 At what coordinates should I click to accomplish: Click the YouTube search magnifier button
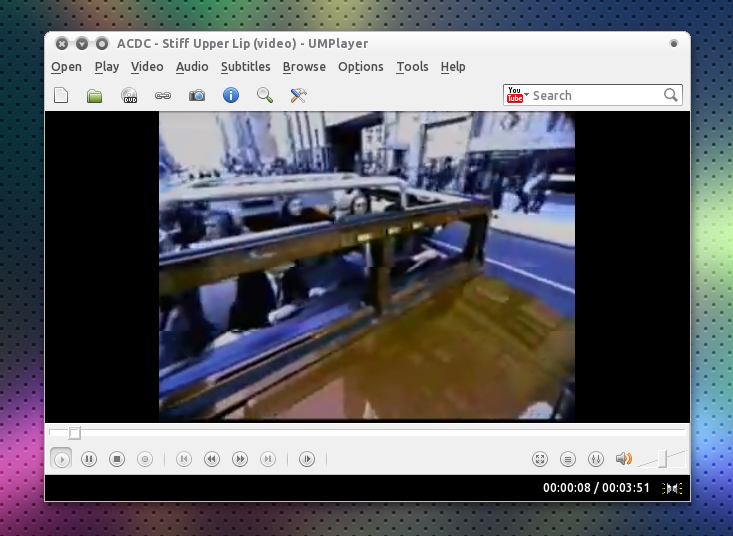(x=671, y=95)
